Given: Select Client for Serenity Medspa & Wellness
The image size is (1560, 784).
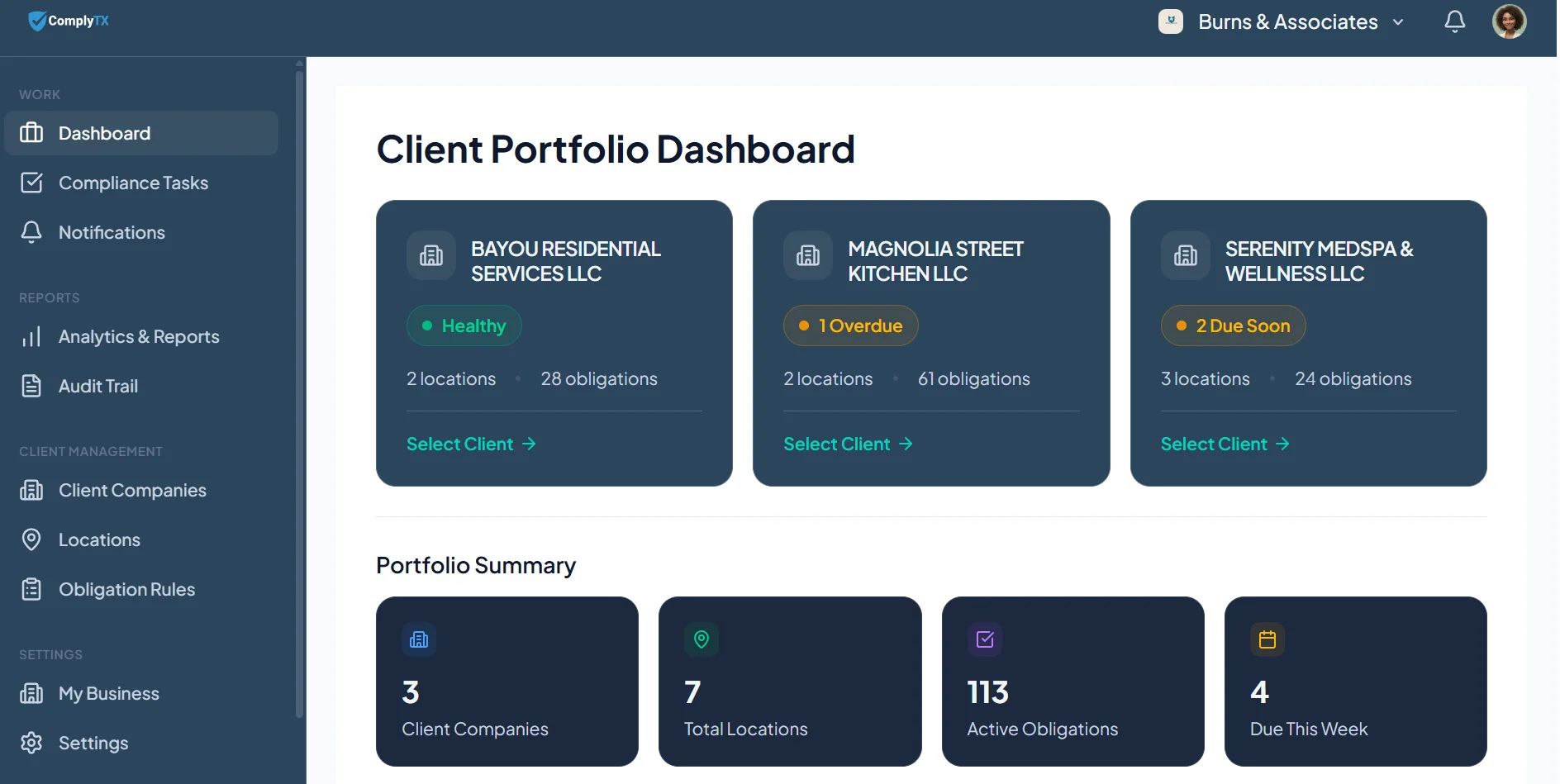Looking at the screenshot, I should pos(1214,444).
